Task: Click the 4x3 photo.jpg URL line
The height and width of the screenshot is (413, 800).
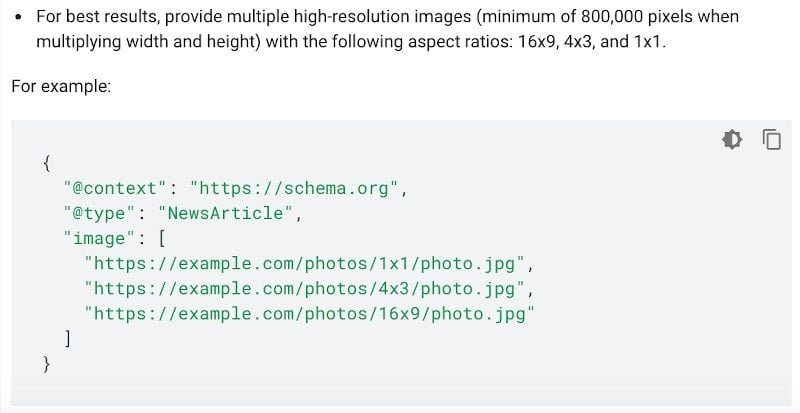Action: tap(304, 288)
